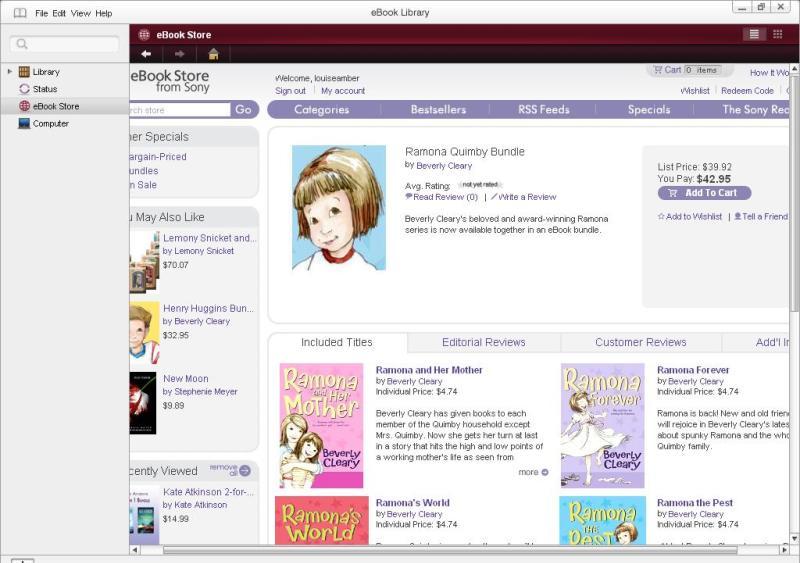Click the Beverly Cleary author link under bundle title

pos(444,166)
